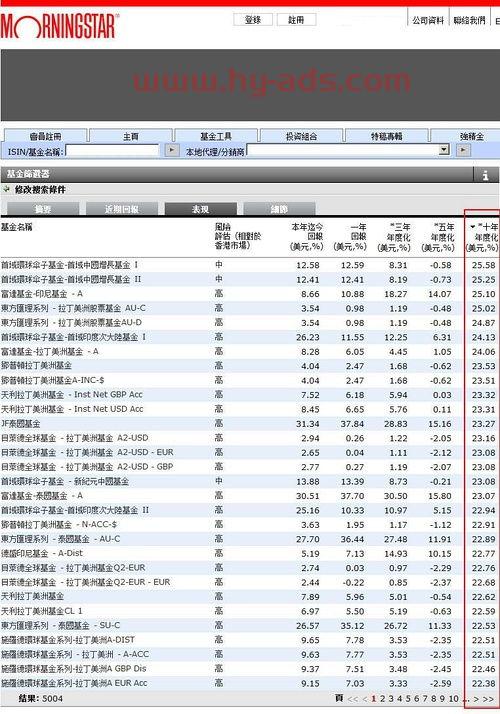
Task: Open fund 施羅德環球基金系列-拉丁美洲A-DIST
Action: (x=68, y=640)
